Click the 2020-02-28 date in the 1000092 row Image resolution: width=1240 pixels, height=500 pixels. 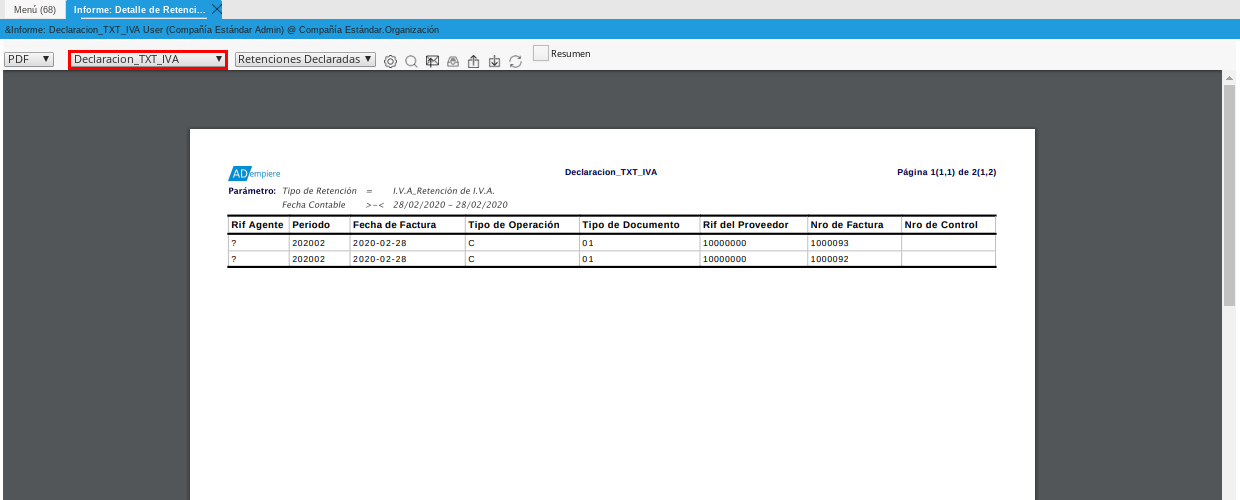coord(379,258)
